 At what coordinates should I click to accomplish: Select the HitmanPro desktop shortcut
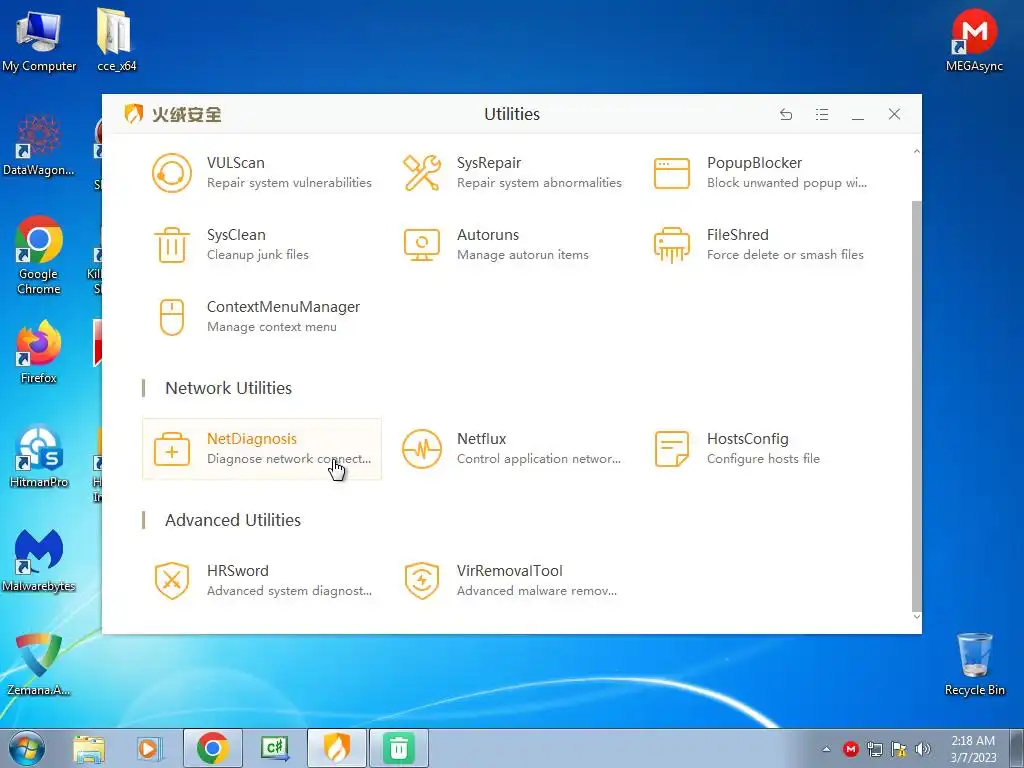click(x=39, y=457)
